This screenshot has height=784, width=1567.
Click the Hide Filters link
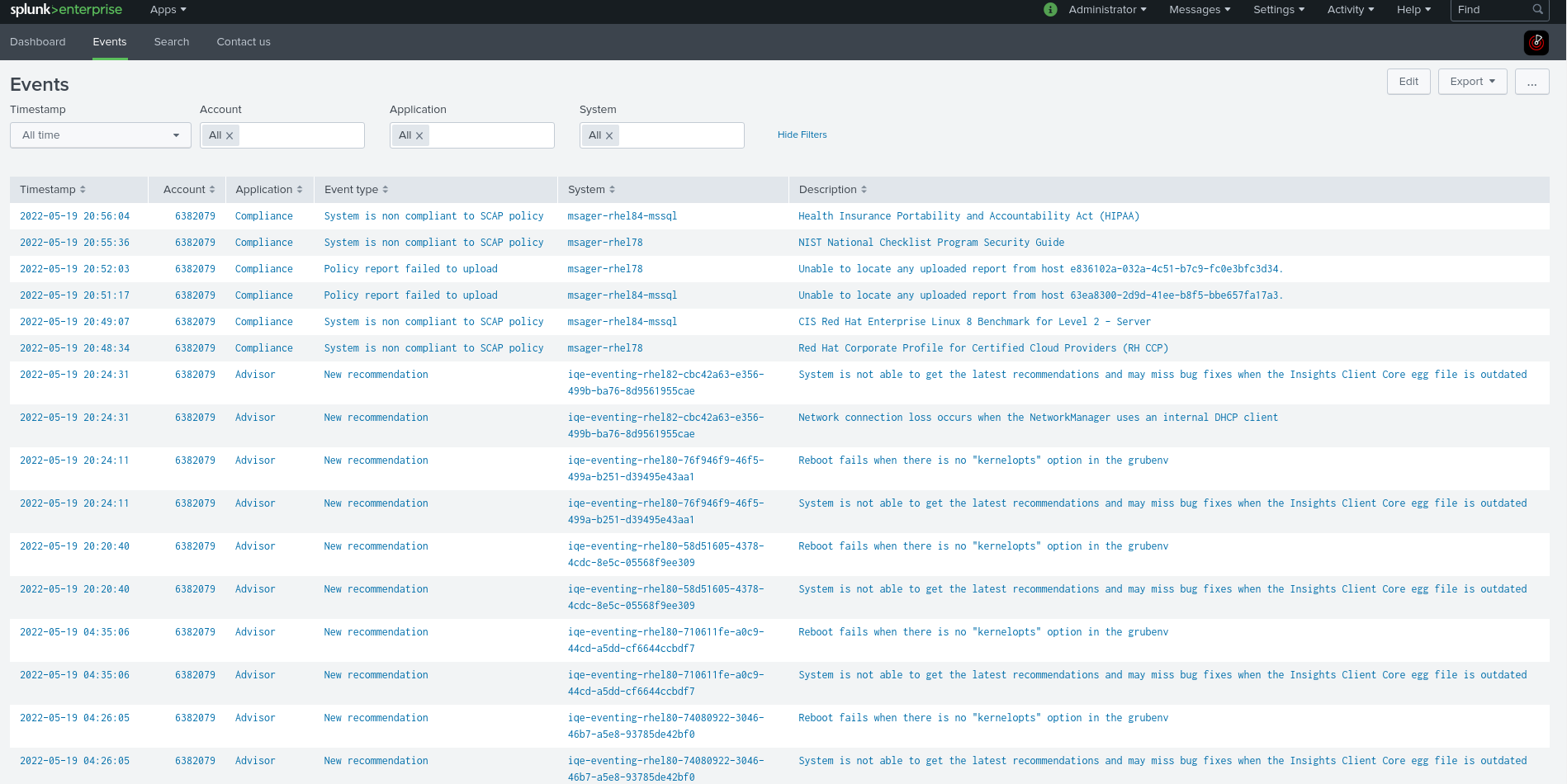coord(802,135)
